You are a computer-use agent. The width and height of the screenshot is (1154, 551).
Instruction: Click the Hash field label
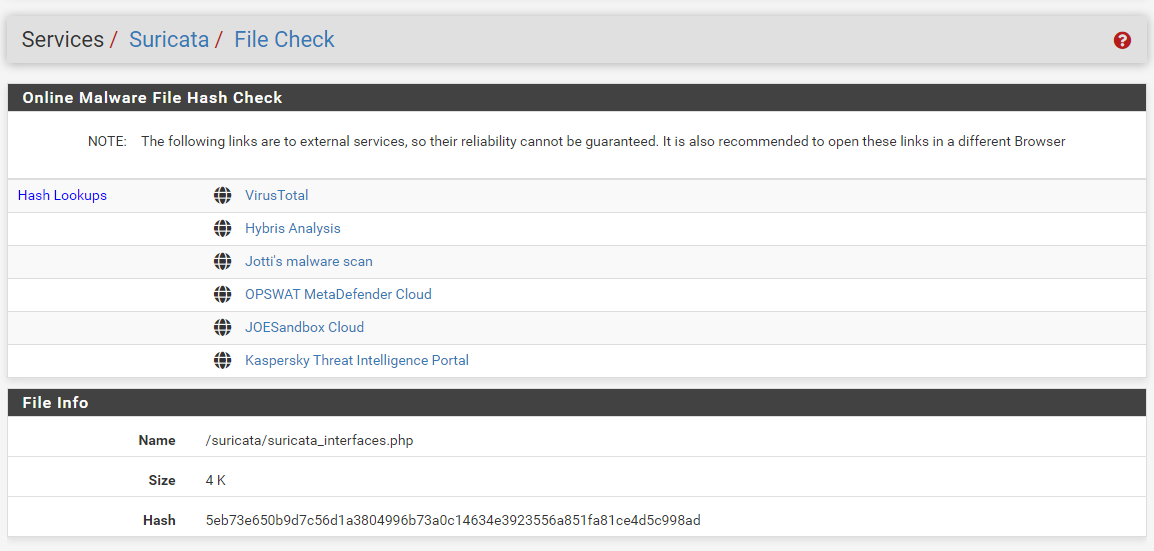pyautogui.click(x=160, y=521)
